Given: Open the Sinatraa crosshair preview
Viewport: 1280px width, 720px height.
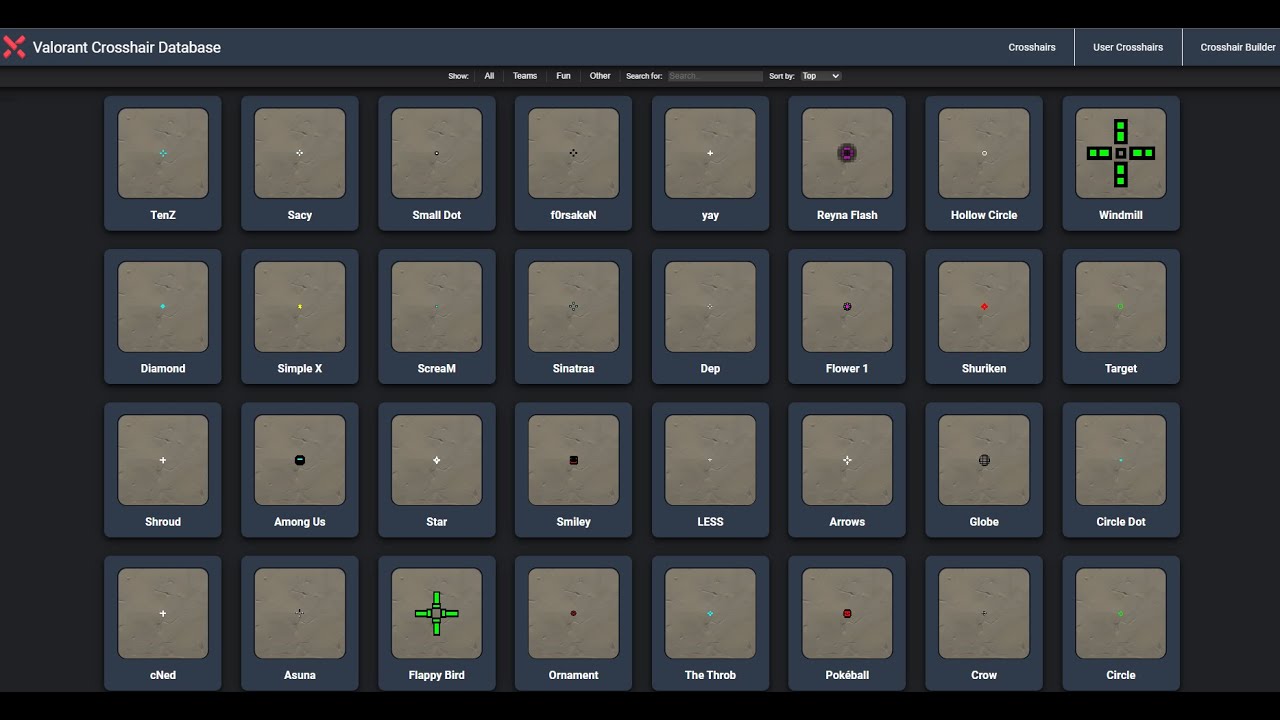Looking at the screenshot, I should tap(574, 306).
